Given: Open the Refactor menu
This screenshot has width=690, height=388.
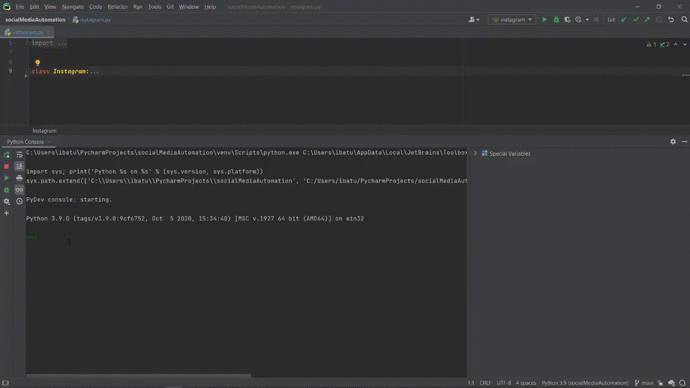Looking at the screenshot, I should pos(117,7).
